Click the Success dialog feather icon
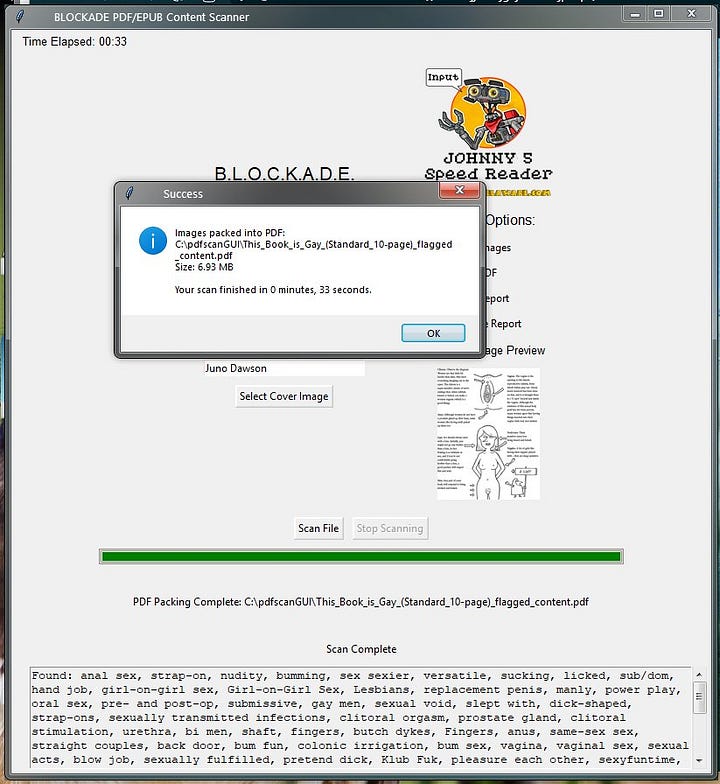The height and width of the screenshot is (784, 720). (130, 193)
